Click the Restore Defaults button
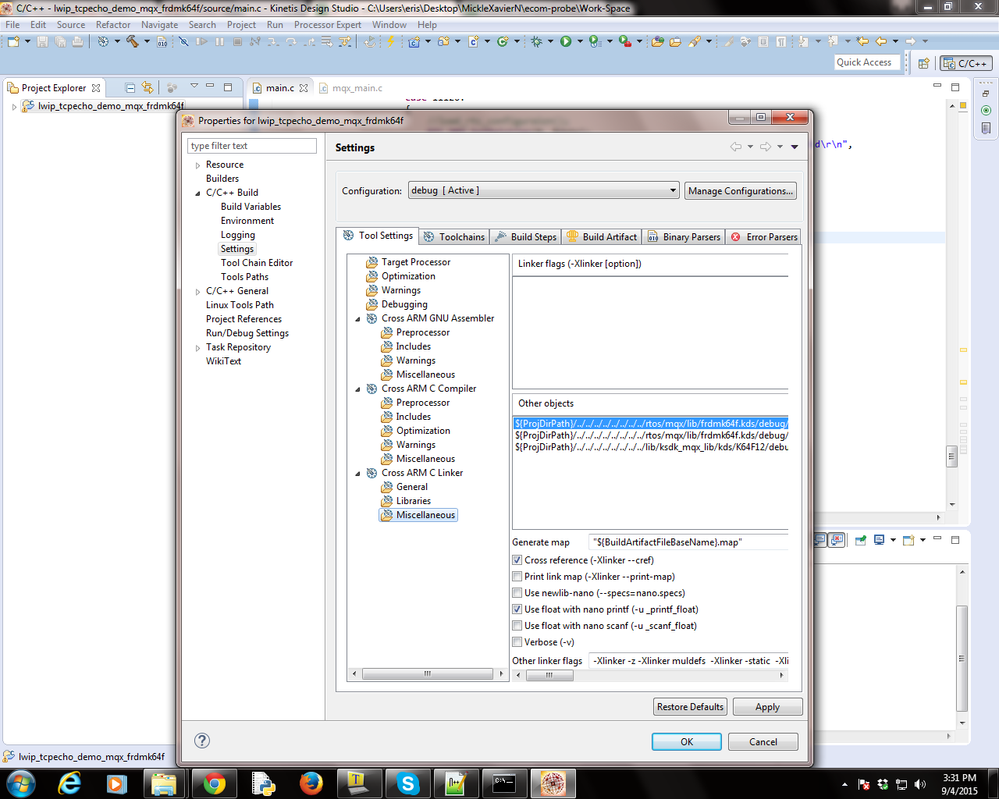The height and width of the screenshot is (799, 999). (690, 707)
